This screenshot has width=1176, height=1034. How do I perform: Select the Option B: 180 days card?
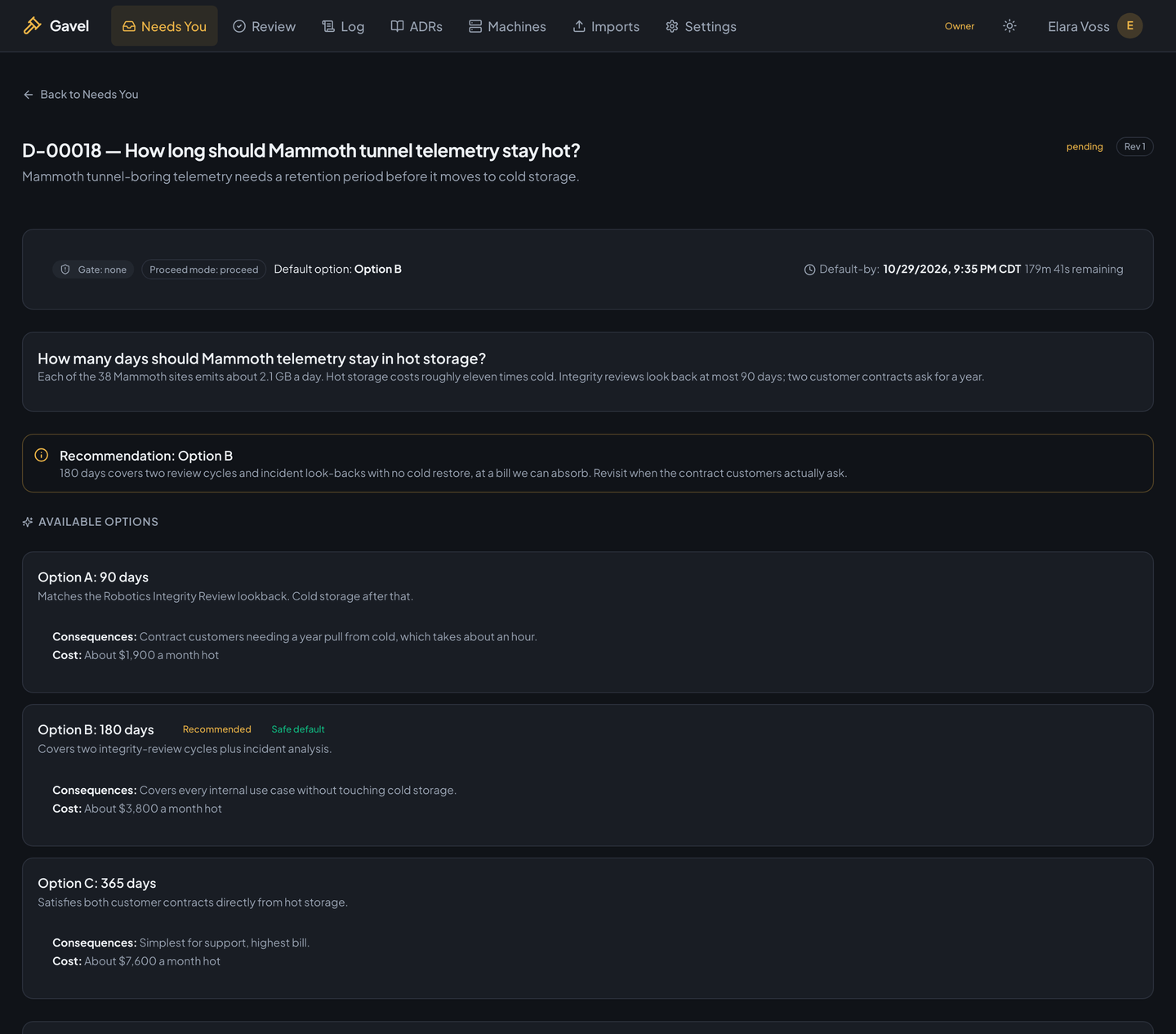tap(588, 775)
